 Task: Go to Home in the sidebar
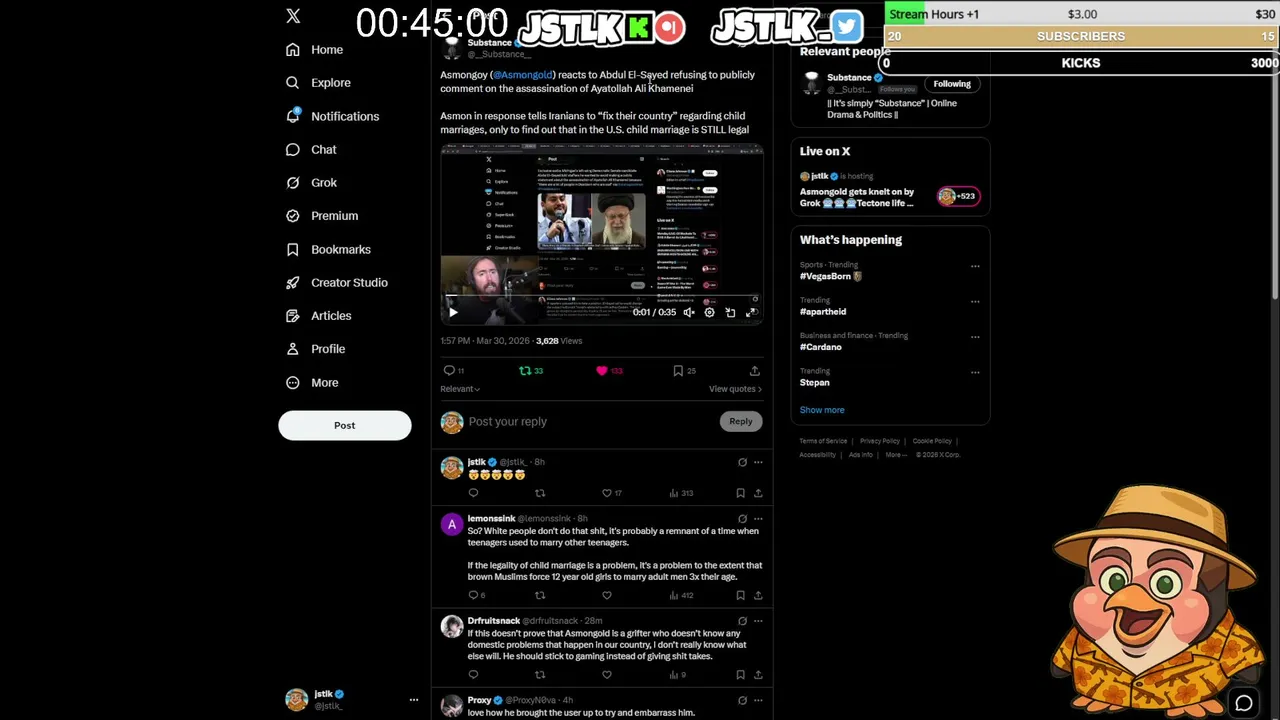(x=314, y=50)
